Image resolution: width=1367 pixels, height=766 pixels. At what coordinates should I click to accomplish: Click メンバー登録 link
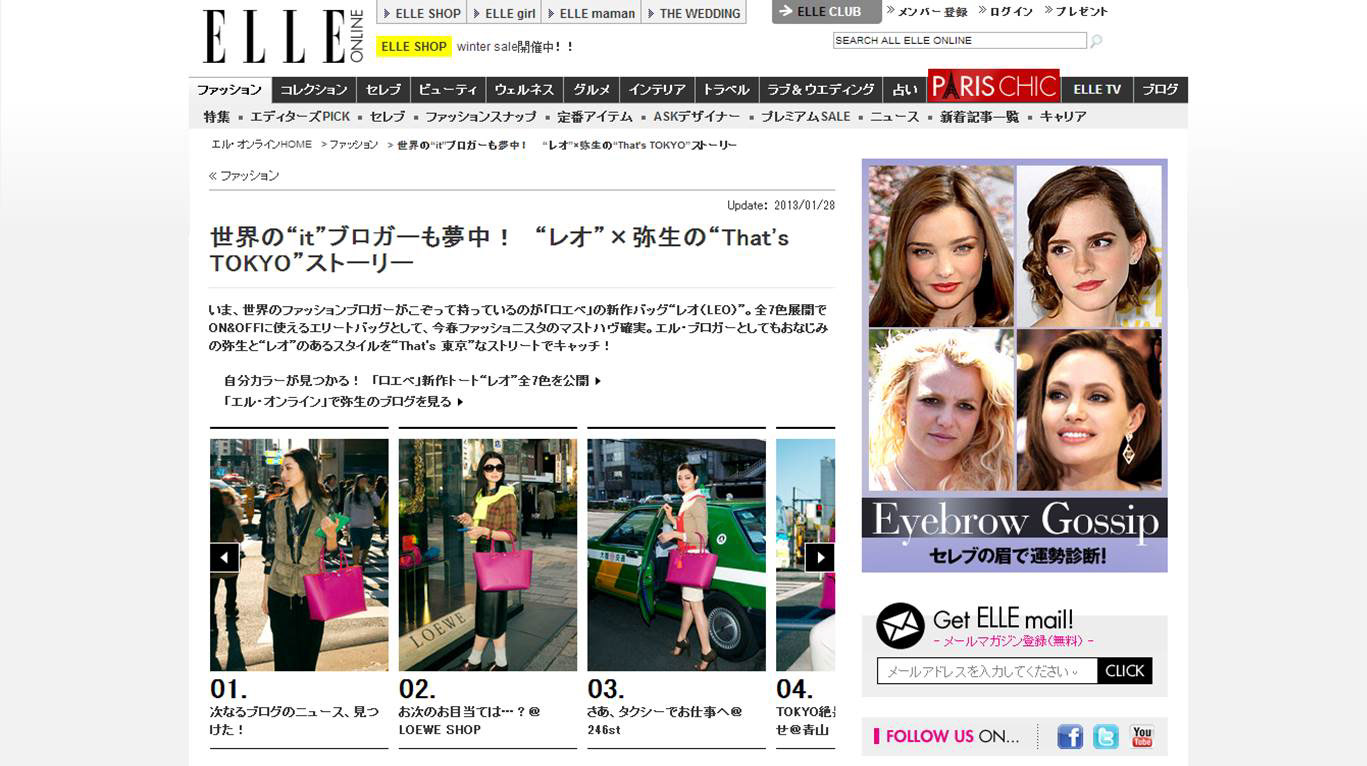[927, 12]
